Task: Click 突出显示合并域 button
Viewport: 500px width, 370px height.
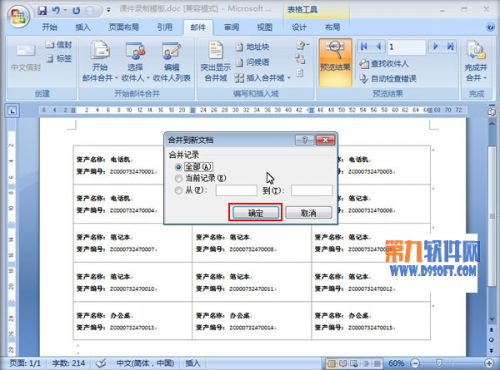Action: 216,61
